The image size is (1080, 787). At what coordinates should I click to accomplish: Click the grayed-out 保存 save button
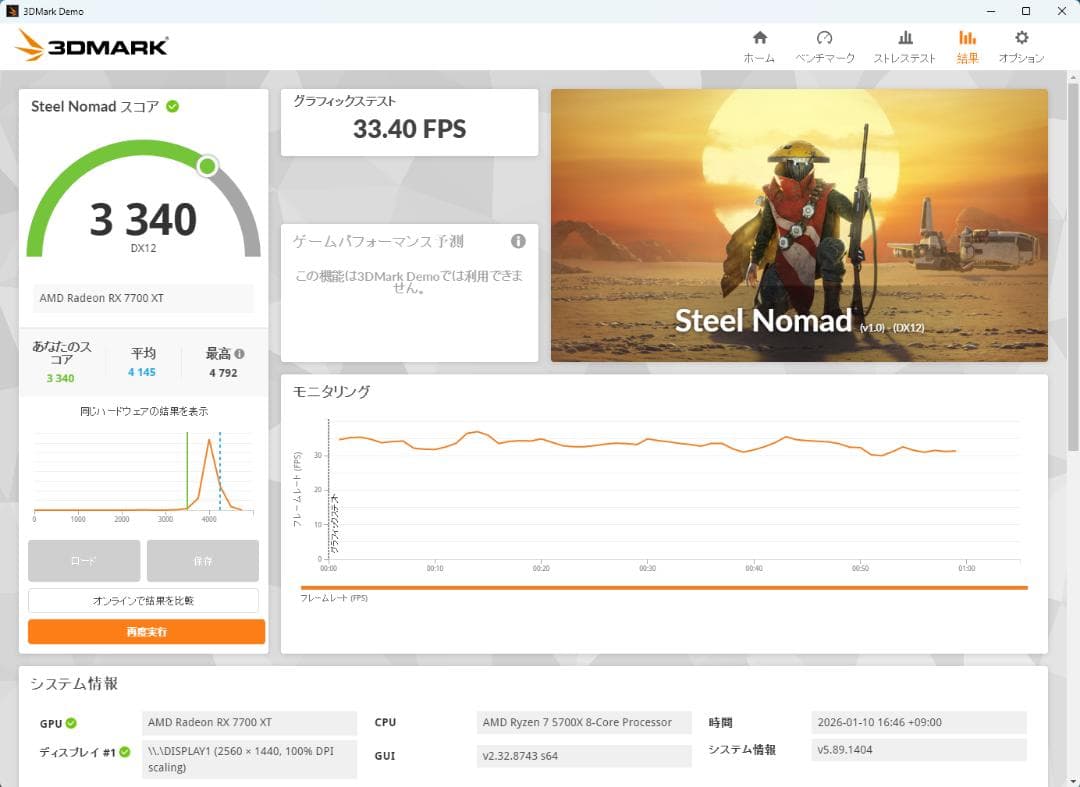[x=203, y=561]
